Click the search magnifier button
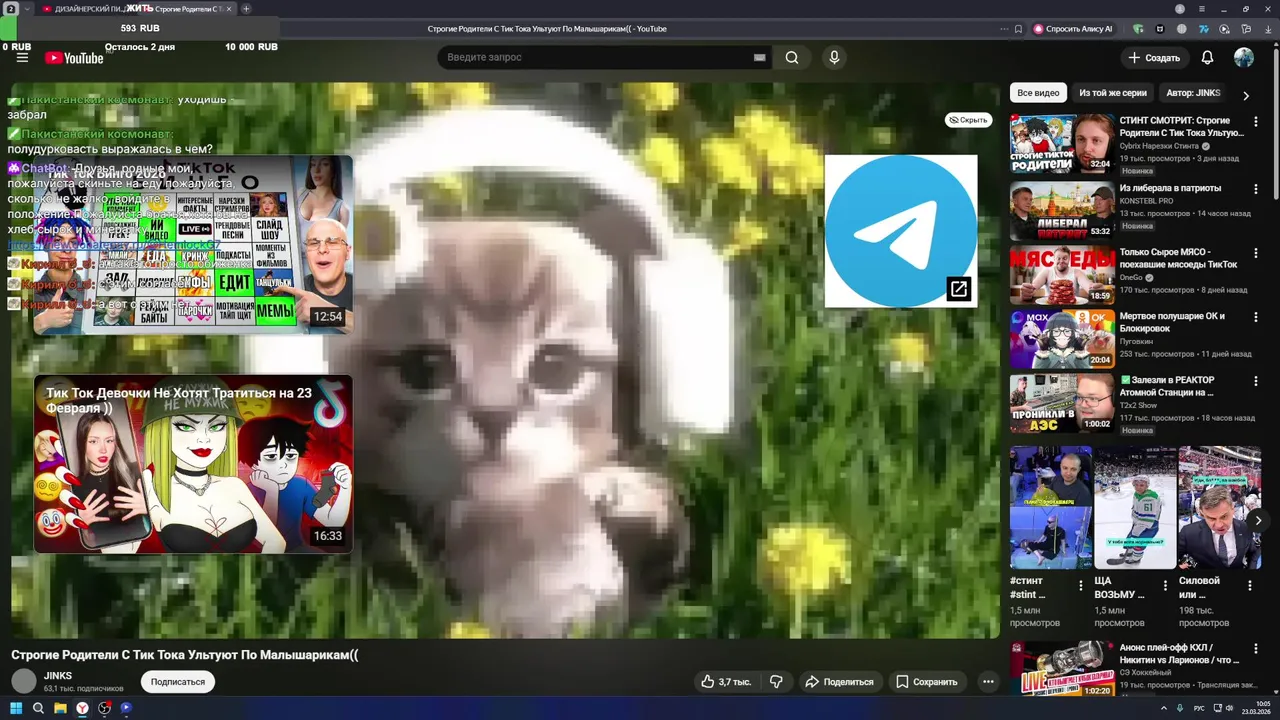The image size is (1280, 720). coord(792,58)
